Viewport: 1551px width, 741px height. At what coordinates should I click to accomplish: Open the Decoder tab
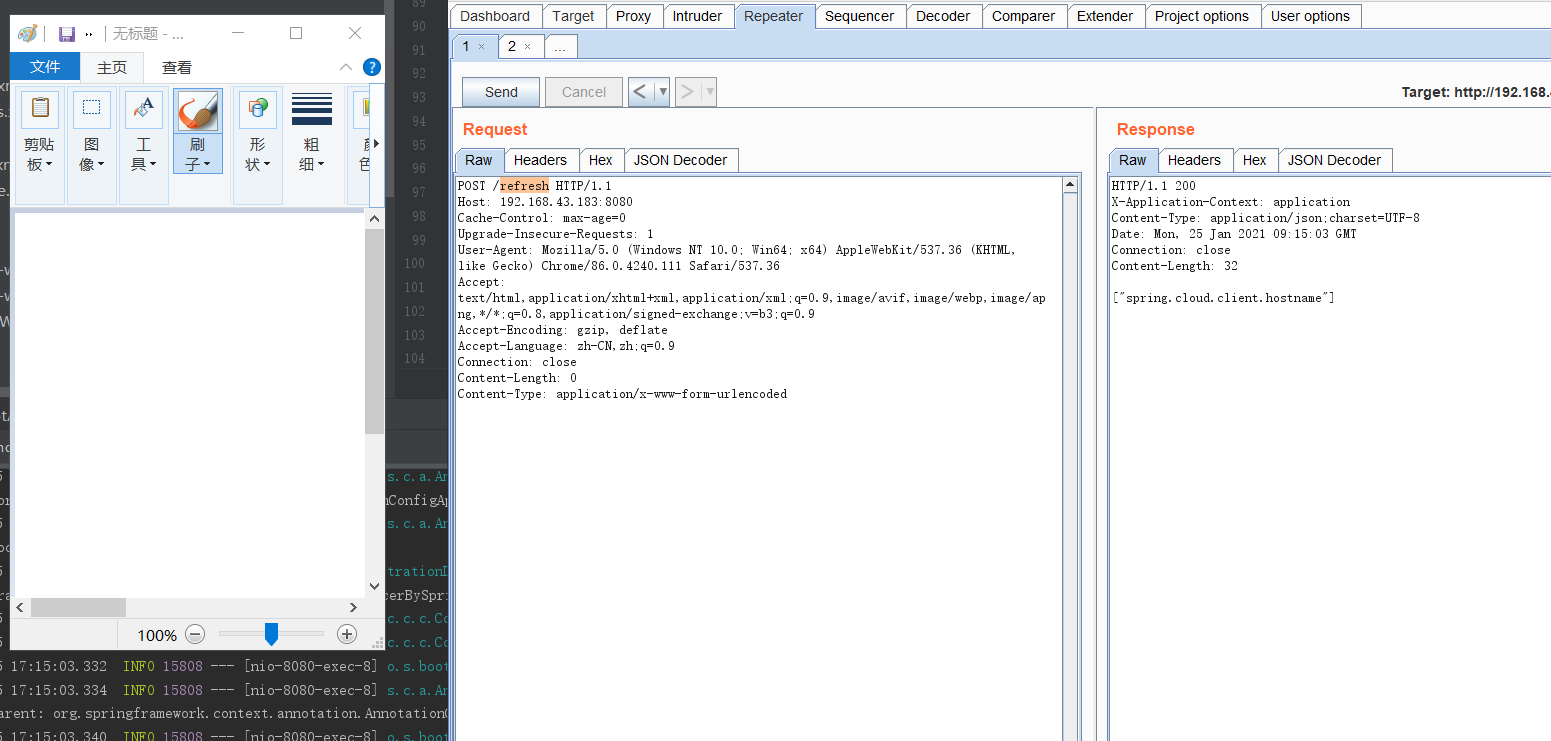click(x=943, y=16)
